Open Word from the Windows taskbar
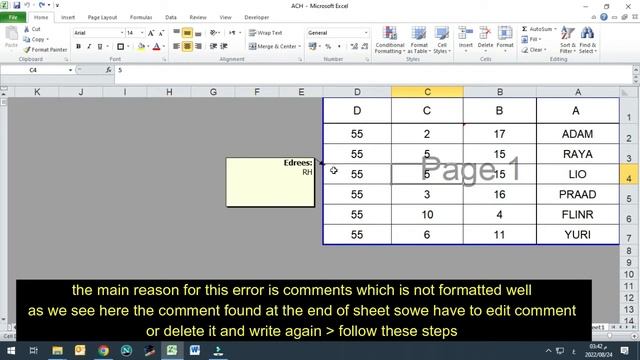The height and width of the screenshot is (360, 640). pos(195,351)
